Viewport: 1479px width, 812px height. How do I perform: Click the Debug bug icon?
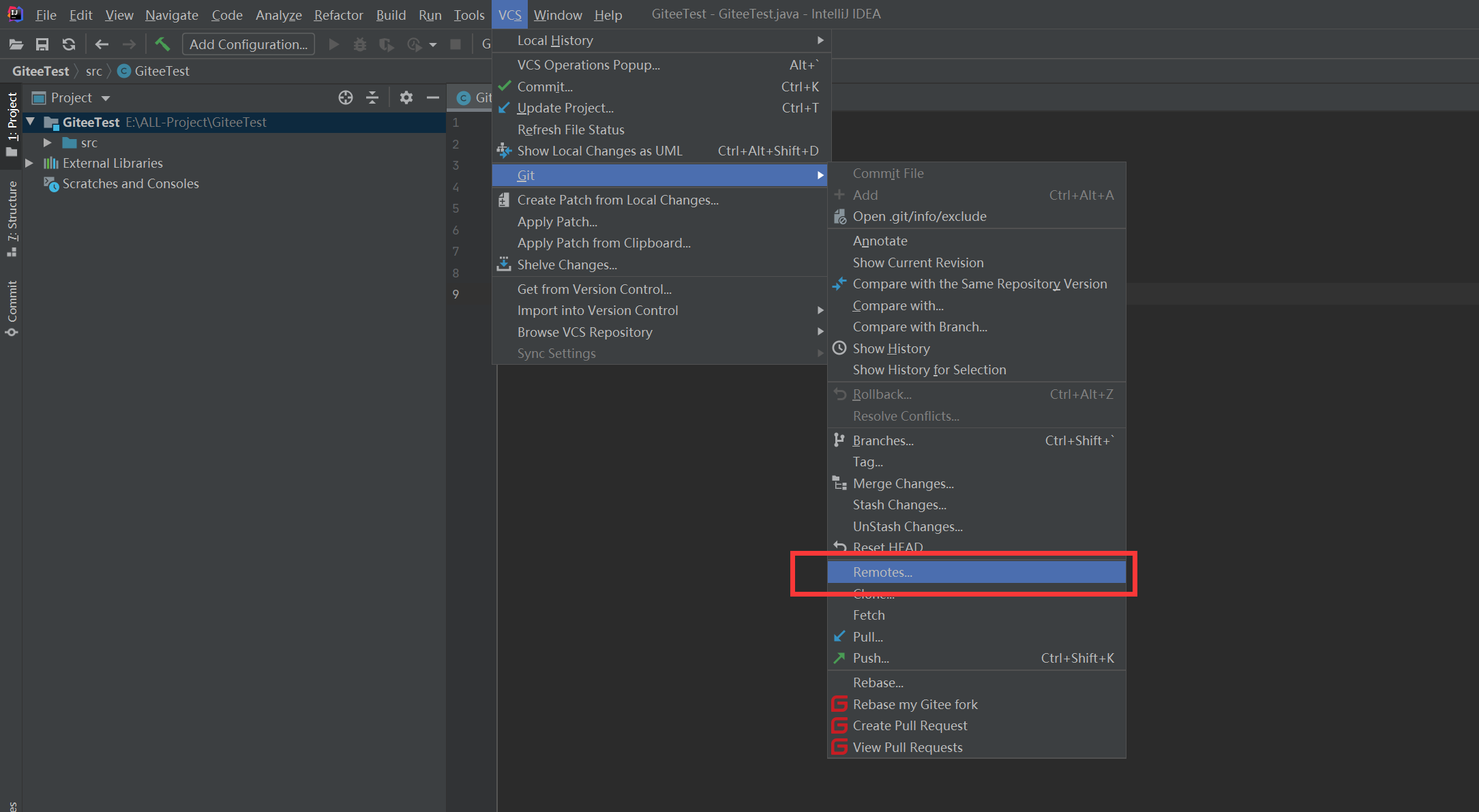360,44
